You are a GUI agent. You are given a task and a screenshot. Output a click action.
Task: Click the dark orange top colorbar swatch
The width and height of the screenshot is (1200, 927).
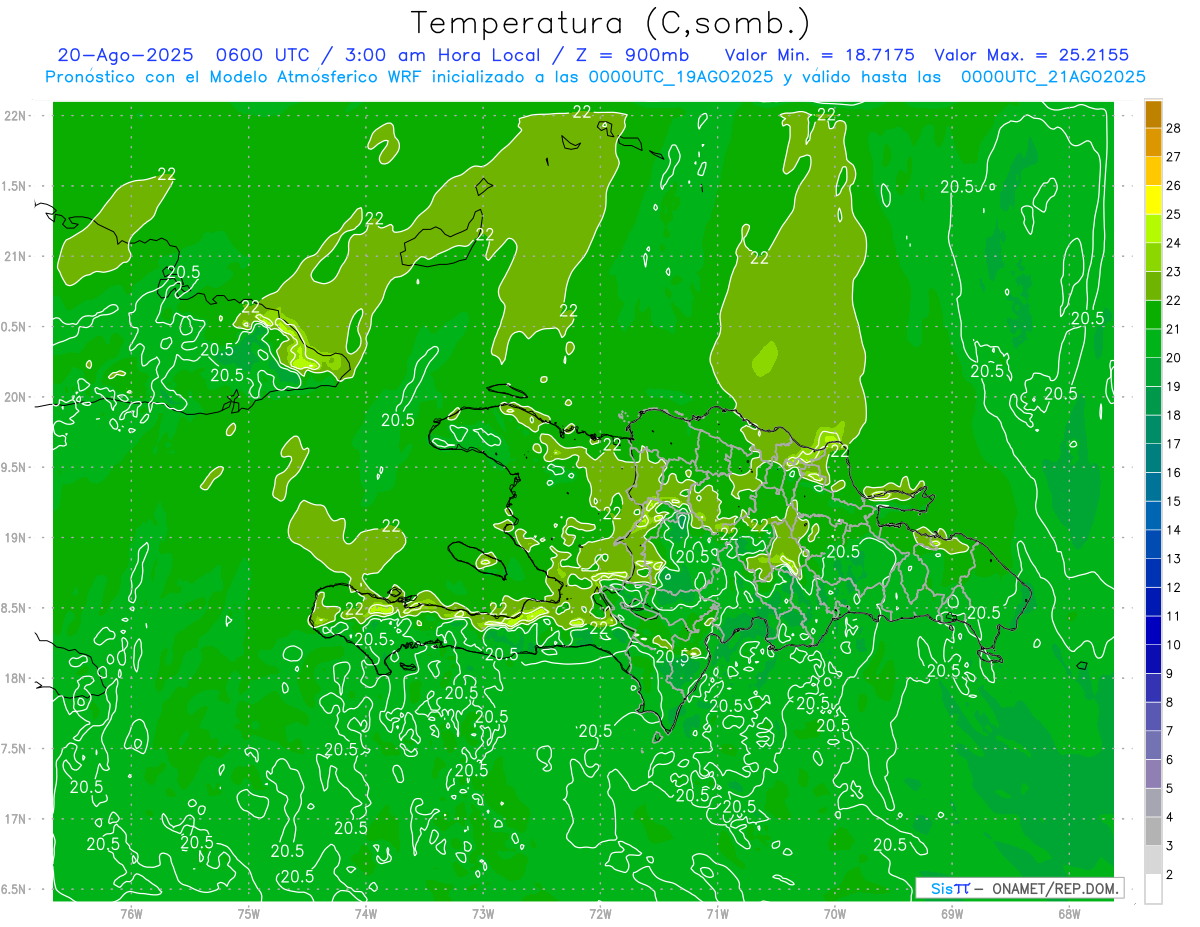(1153, 113)
